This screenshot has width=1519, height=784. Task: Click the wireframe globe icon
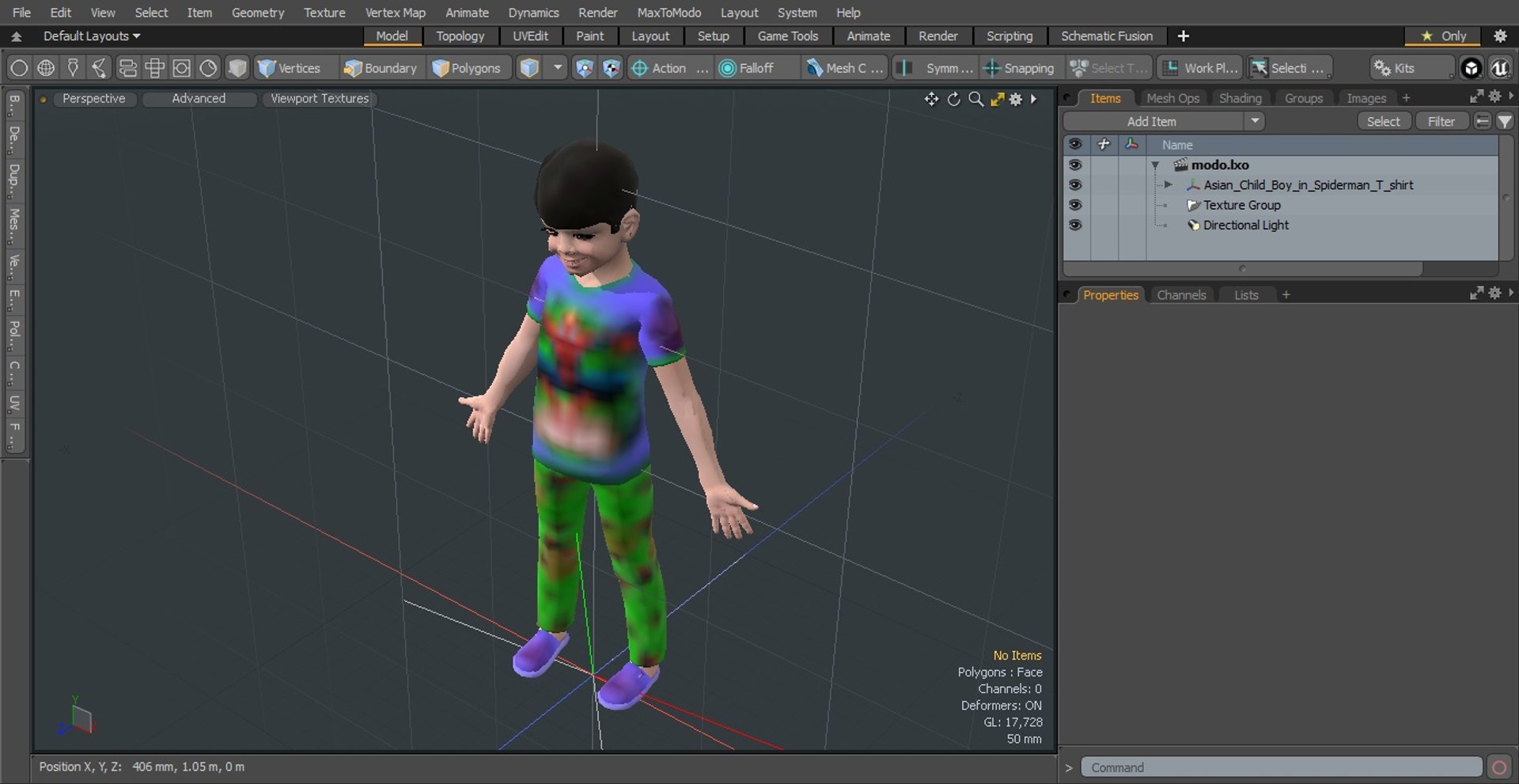pos(46,68)
